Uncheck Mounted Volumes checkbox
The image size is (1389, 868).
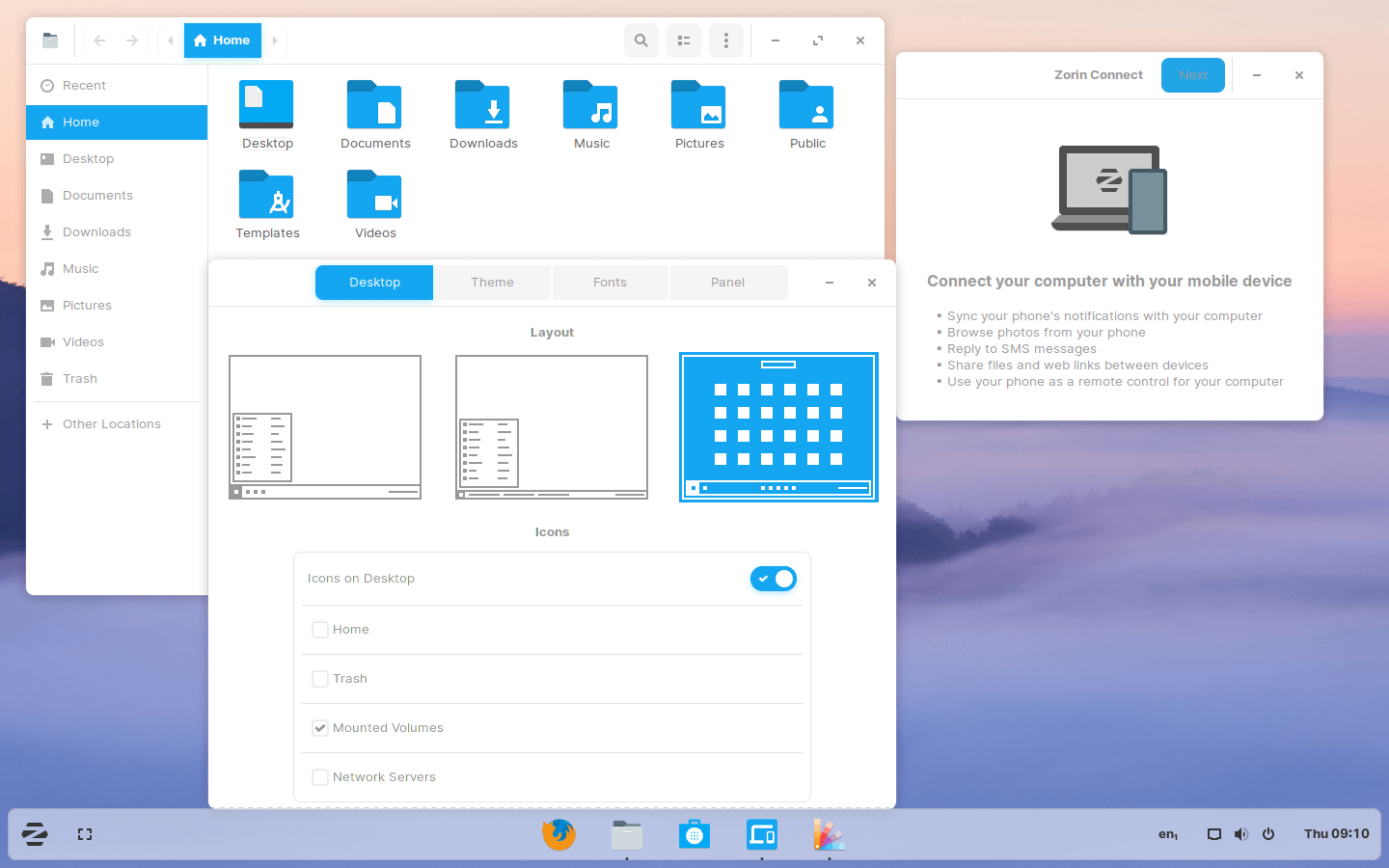pos(320,728)
